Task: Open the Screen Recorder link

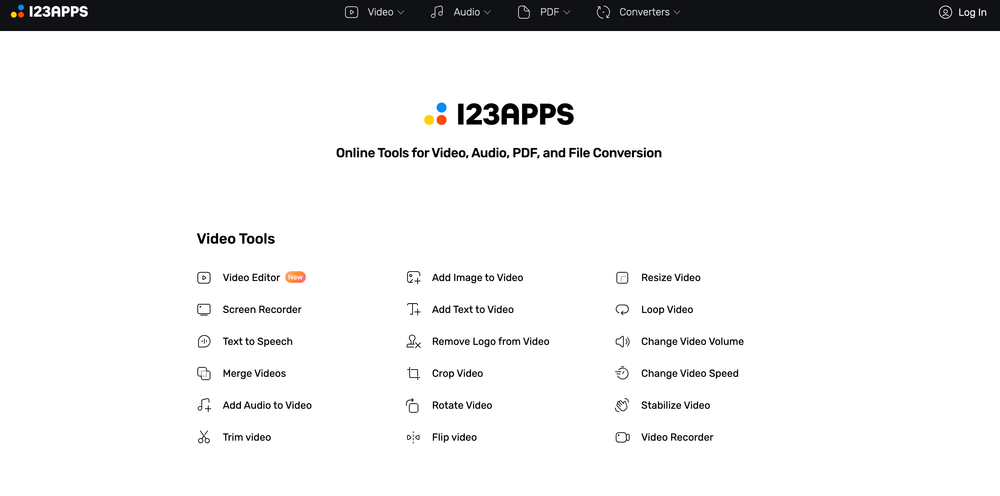Action: tap(262, 310)
